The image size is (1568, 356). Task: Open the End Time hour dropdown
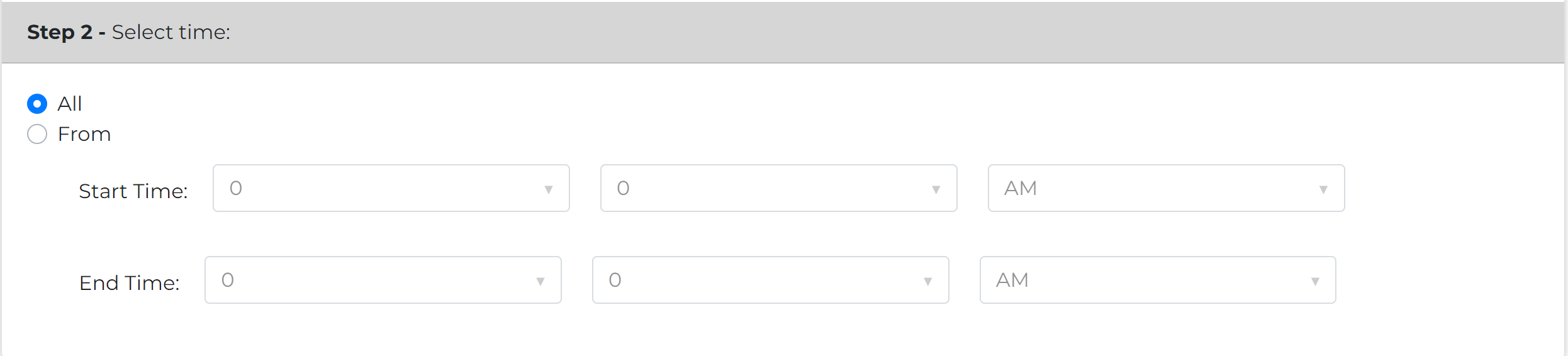pos(383,280)
